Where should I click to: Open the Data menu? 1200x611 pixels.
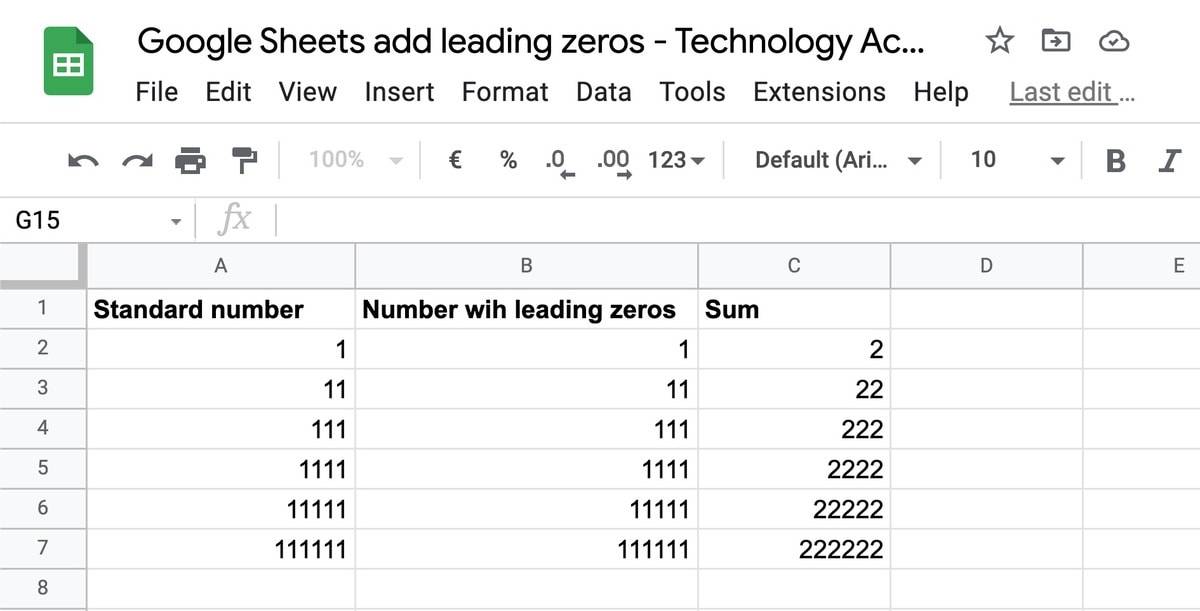coord(603,92)
